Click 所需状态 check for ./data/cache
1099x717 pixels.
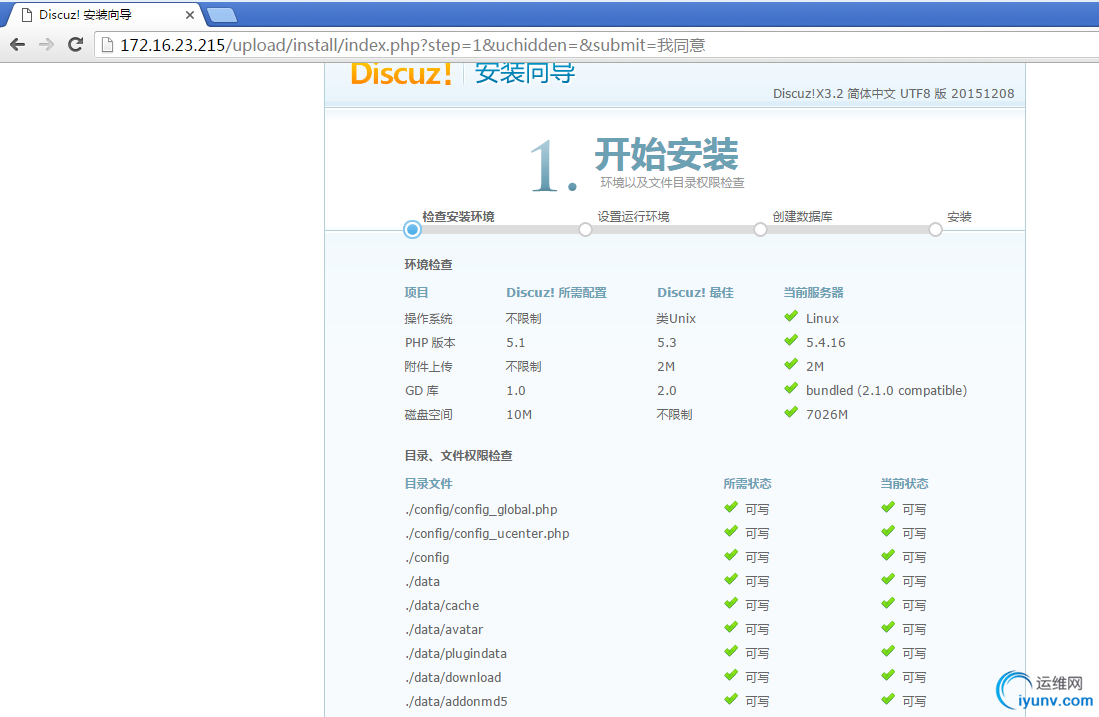pos(731,603)
